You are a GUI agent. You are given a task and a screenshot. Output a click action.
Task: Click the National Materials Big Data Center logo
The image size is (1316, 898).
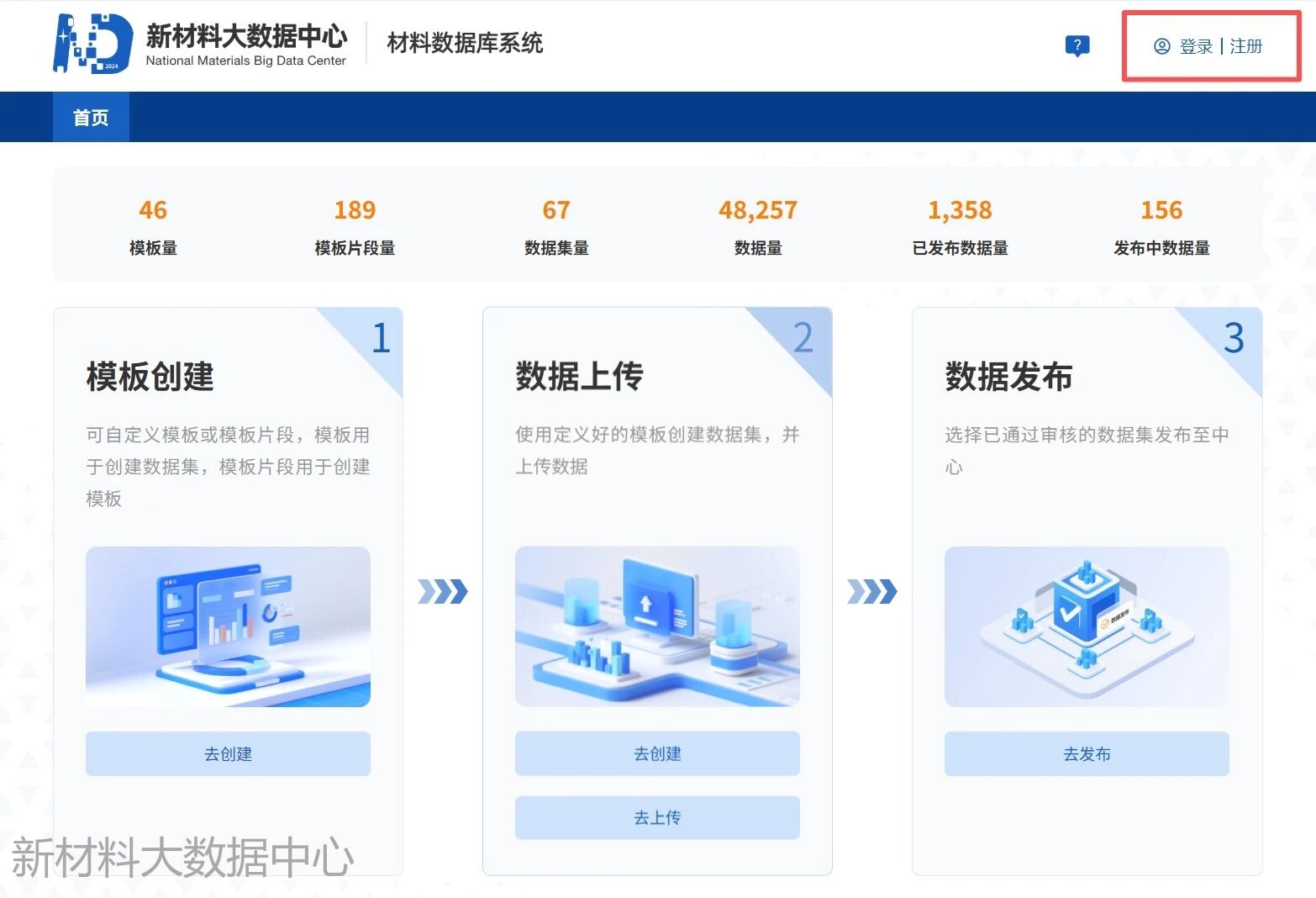[x=93, y=43]
